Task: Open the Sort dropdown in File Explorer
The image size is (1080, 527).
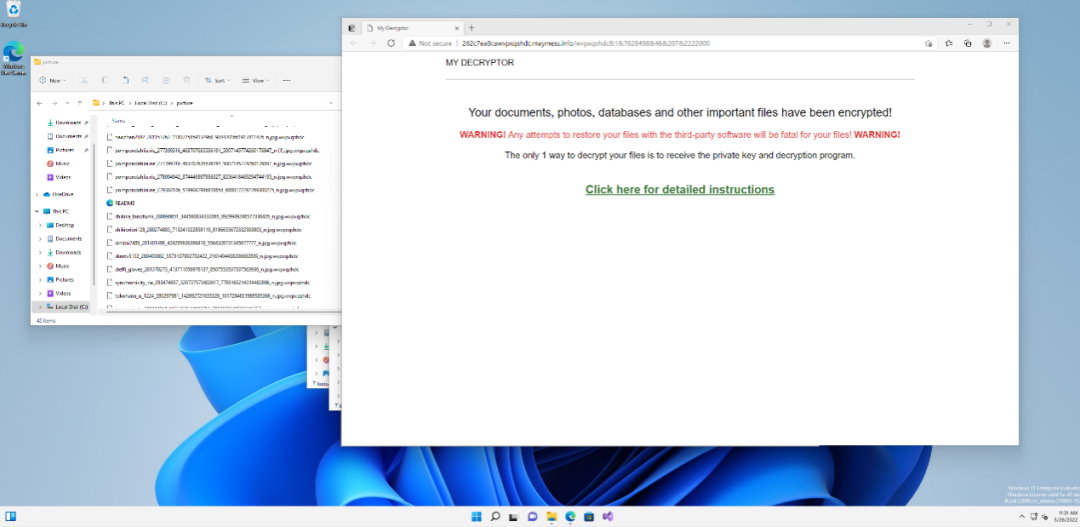Action: pos(218,81)
